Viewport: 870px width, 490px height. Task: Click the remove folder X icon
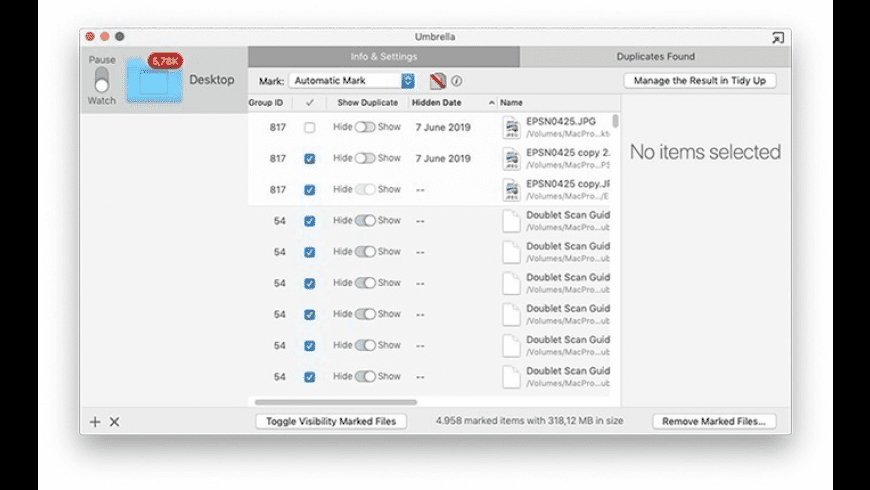[114, 422]
